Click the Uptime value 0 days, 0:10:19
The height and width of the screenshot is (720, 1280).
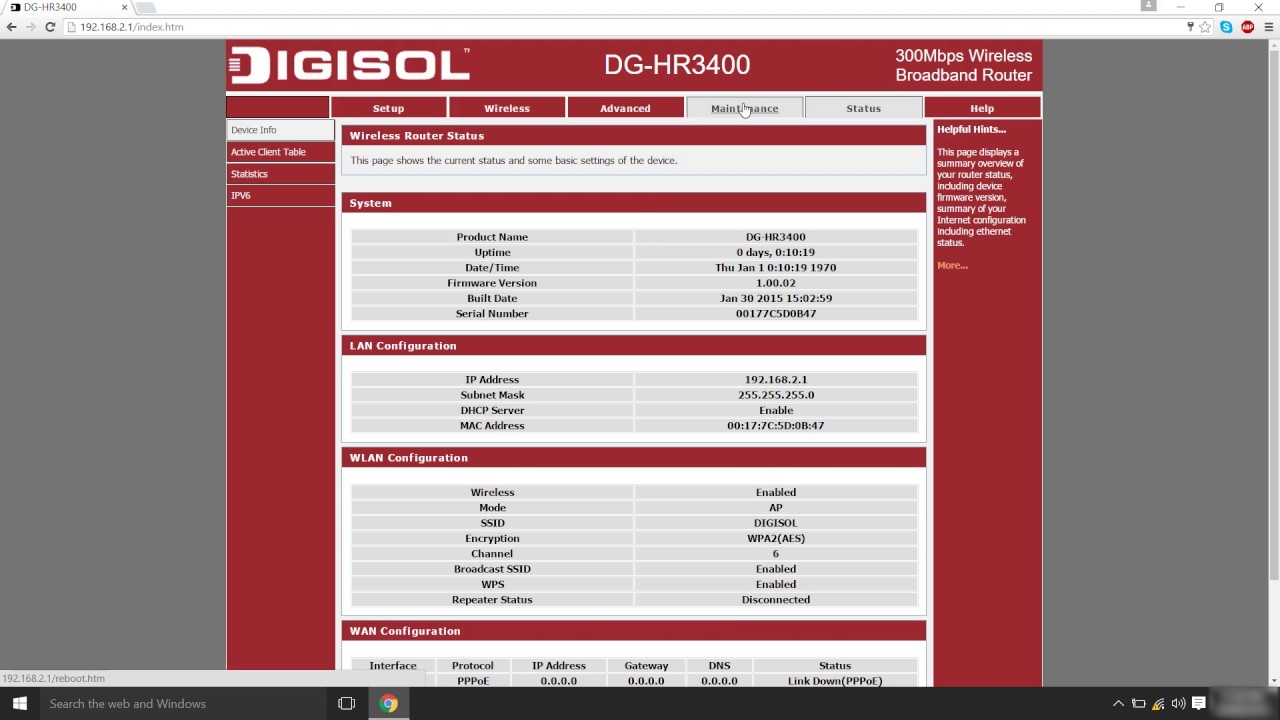(776, 253)
